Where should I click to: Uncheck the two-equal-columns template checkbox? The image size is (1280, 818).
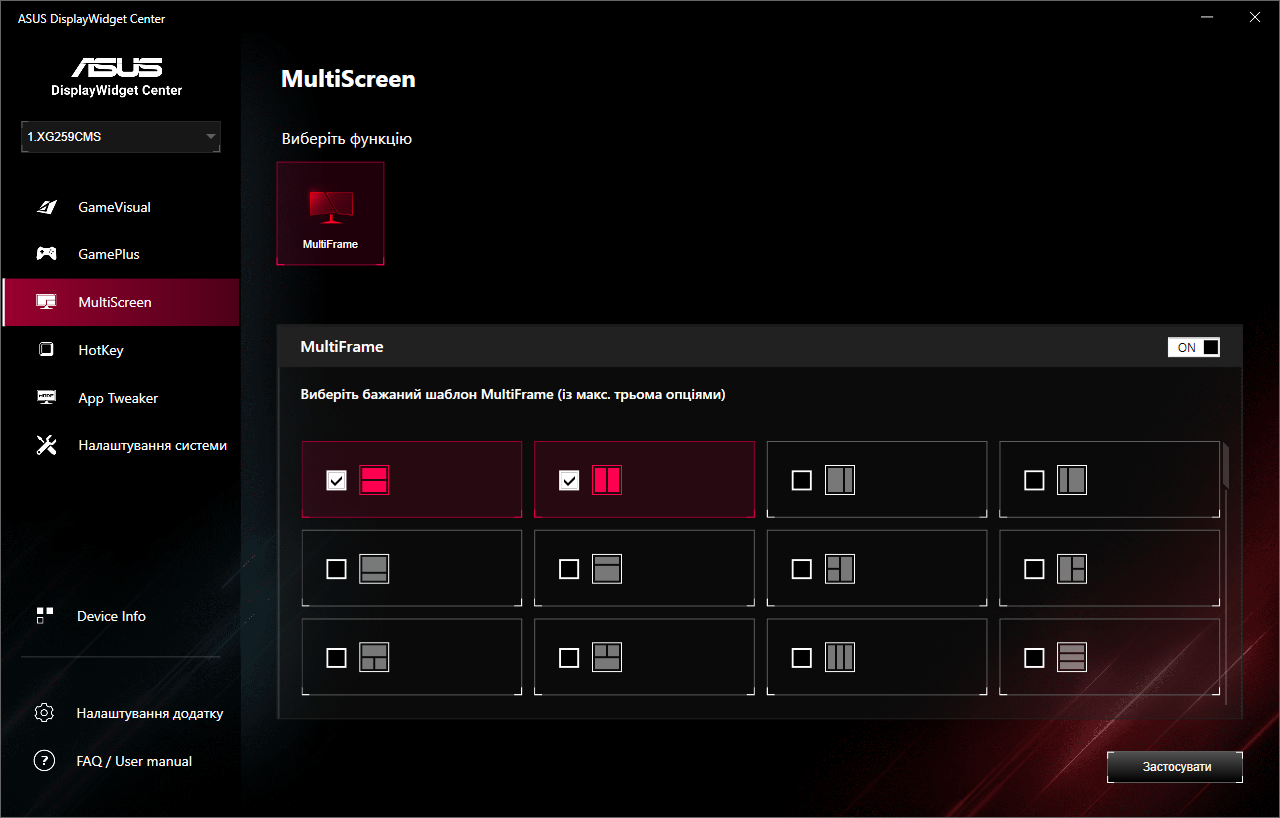click(x=569, y=481)
